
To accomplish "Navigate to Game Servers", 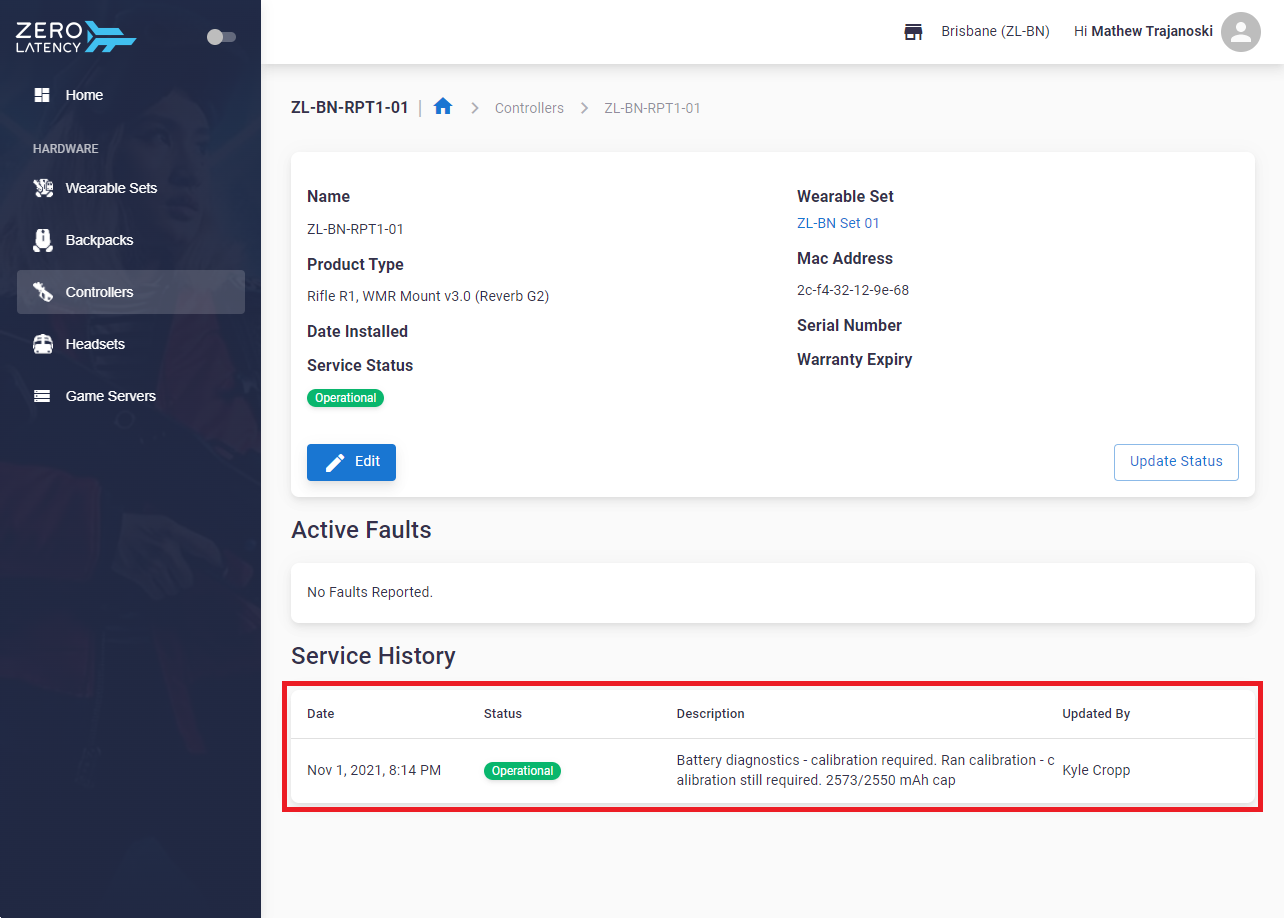I will tap(131, 396).
